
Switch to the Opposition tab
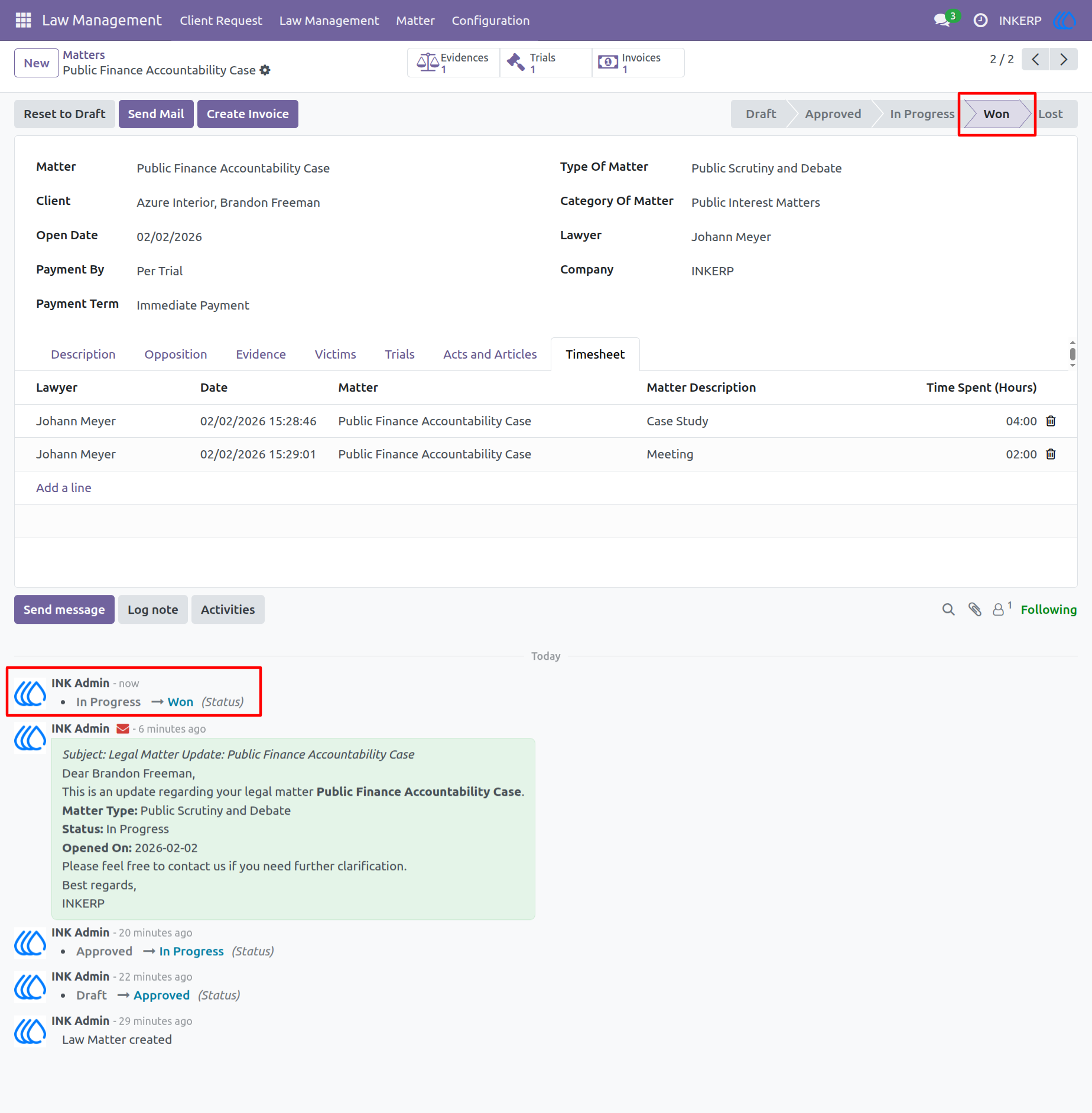pyautogui.click(x=175, y=354)
